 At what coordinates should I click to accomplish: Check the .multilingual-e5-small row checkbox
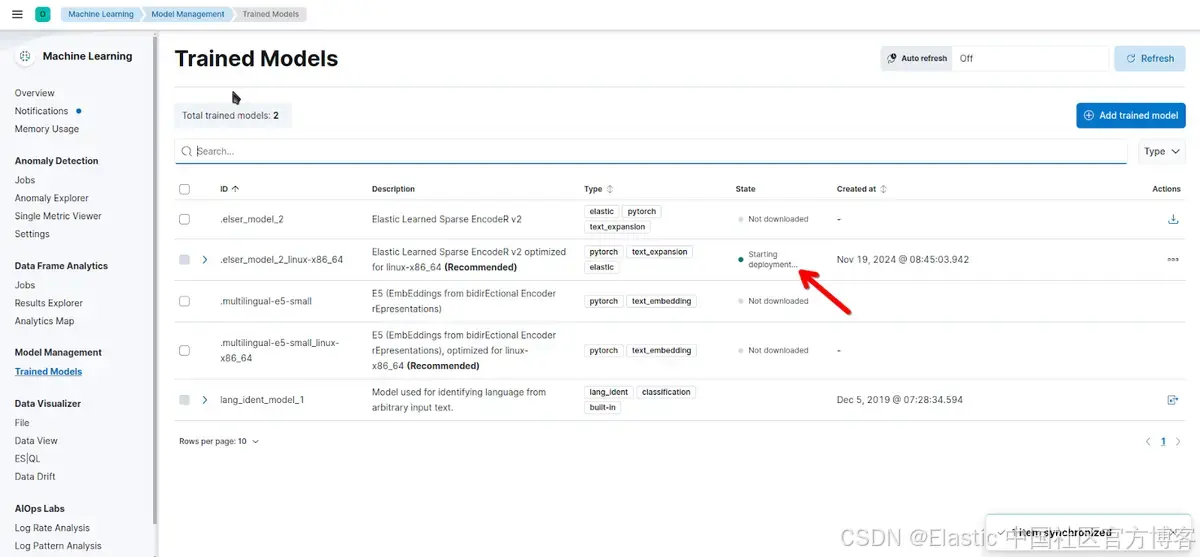point(184,301)
